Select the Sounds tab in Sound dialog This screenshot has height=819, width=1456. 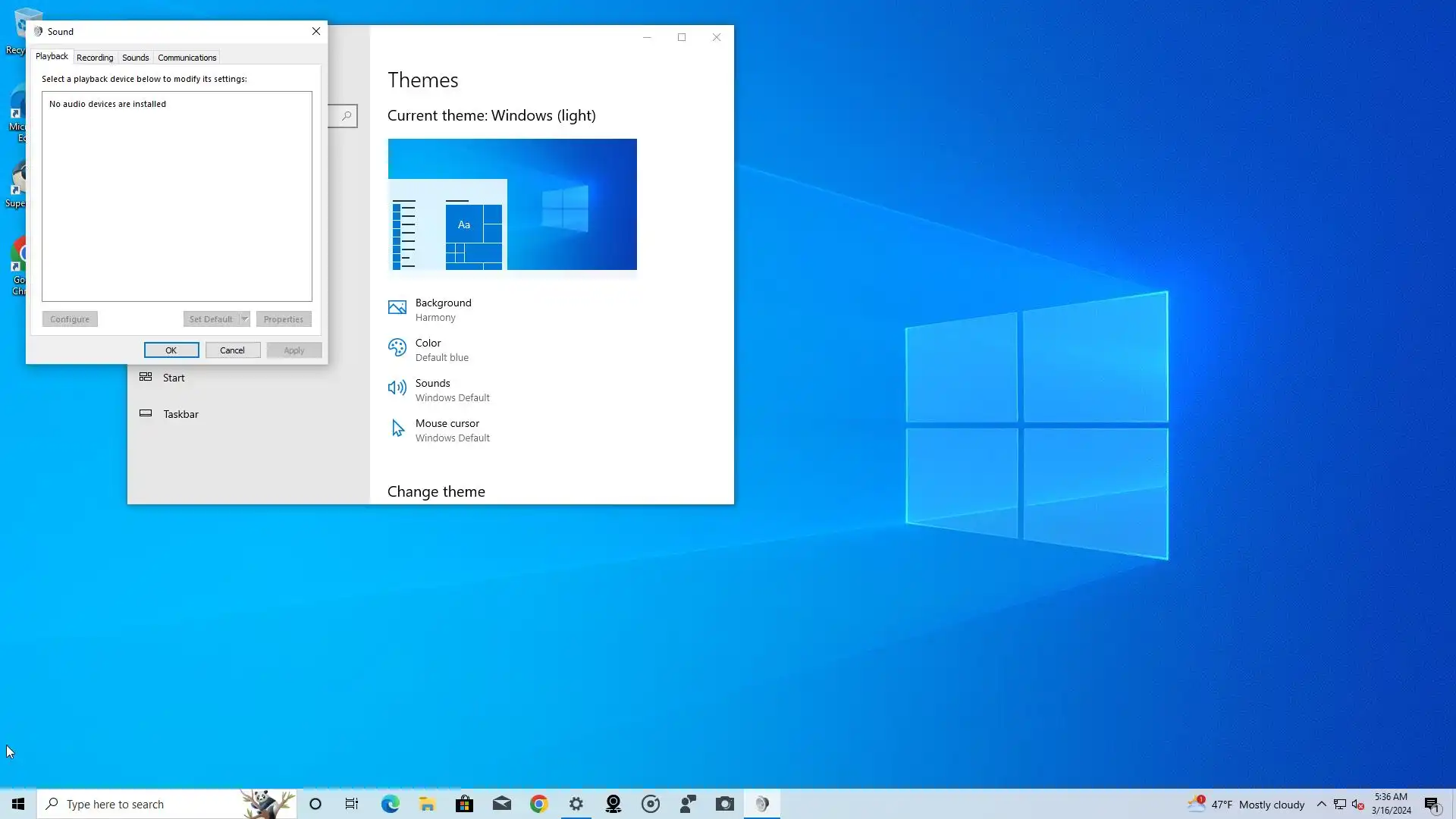coord(135,58)
